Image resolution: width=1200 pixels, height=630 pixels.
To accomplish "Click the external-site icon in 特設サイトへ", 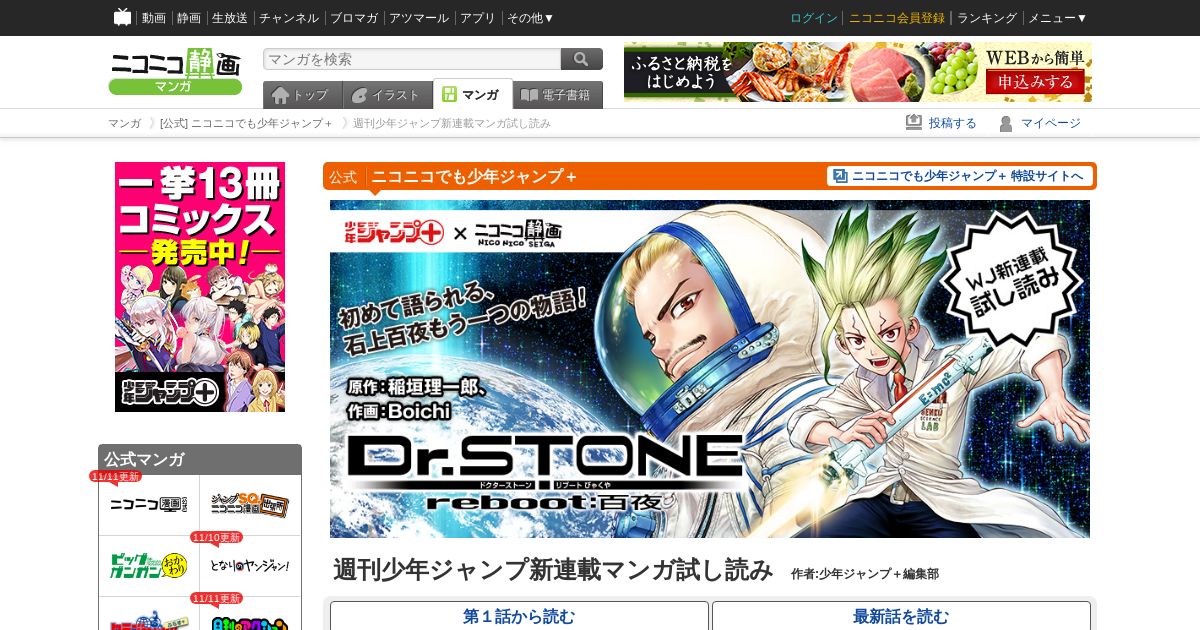I will coord(840,176).
